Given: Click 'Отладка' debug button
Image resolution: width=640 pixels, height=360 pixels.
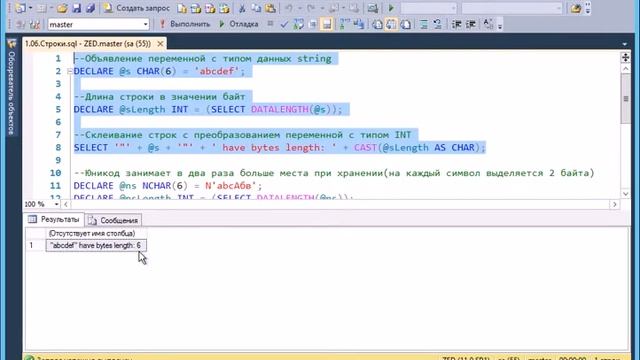Looking at the screenshot, I should [x=239, y=24].
